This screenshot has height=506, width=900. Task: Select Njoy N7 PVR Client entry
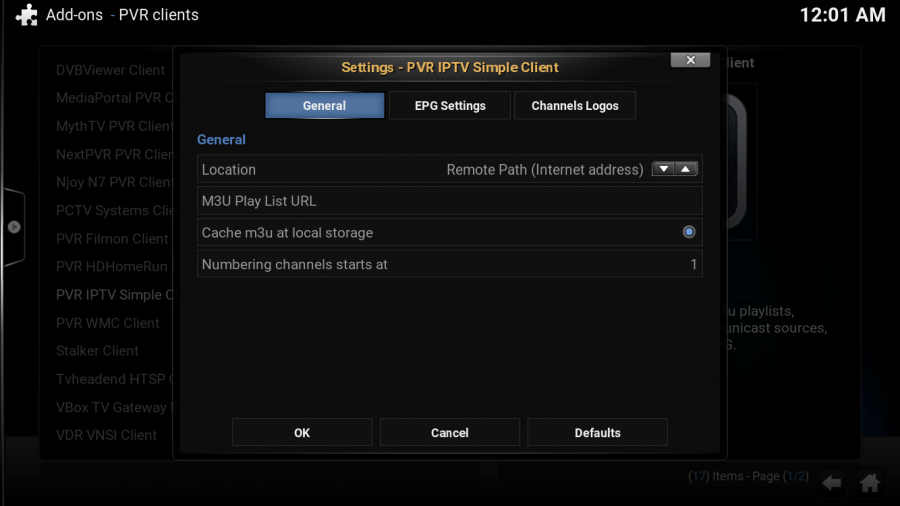click(114, 182)
